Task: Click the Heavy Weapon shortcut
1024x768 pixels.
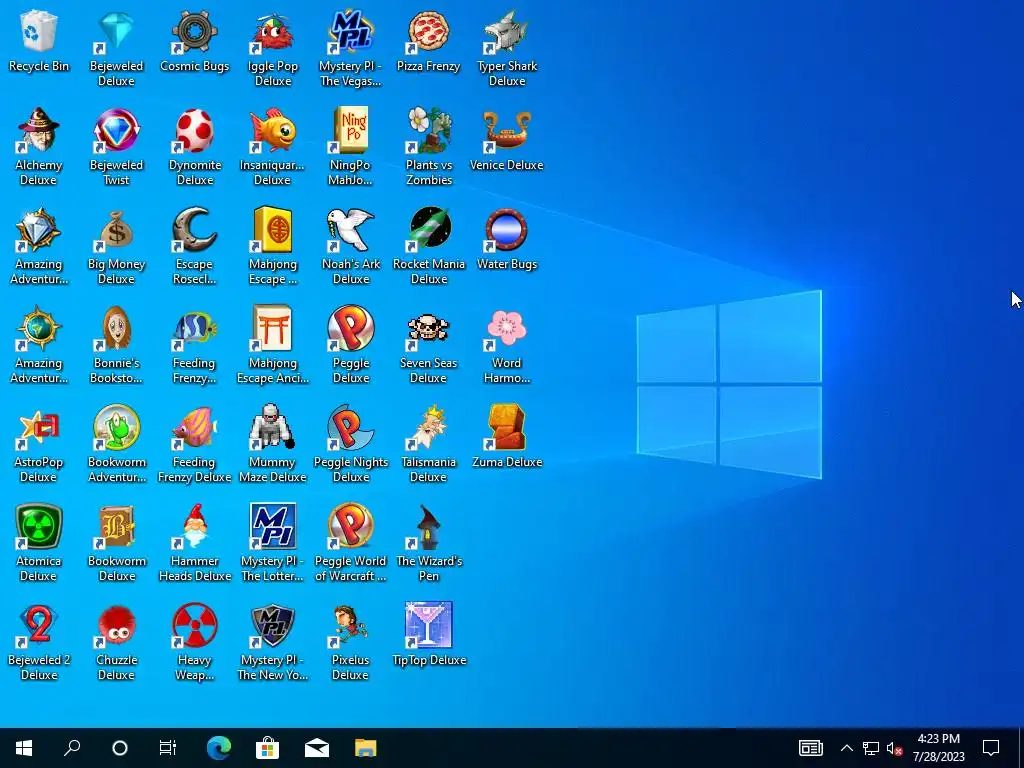Action: (195, 625)
